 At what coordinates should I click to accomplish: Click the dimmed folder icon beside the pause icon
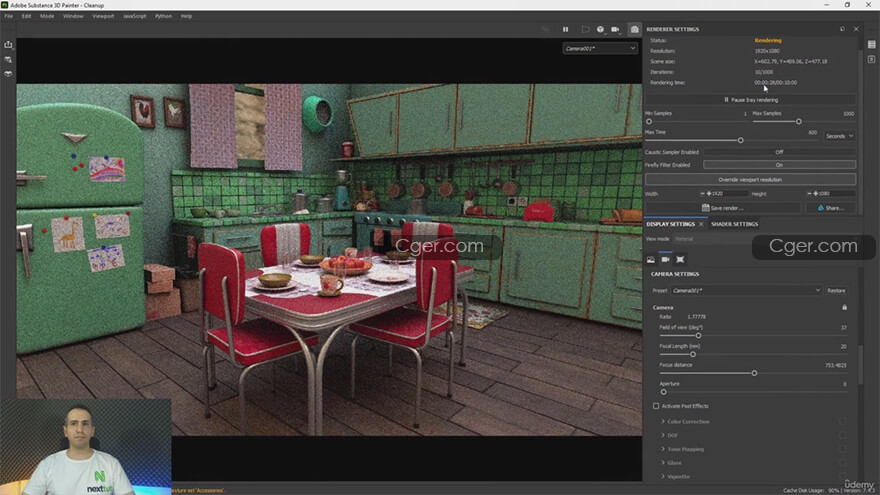click(x=585, y=29)
